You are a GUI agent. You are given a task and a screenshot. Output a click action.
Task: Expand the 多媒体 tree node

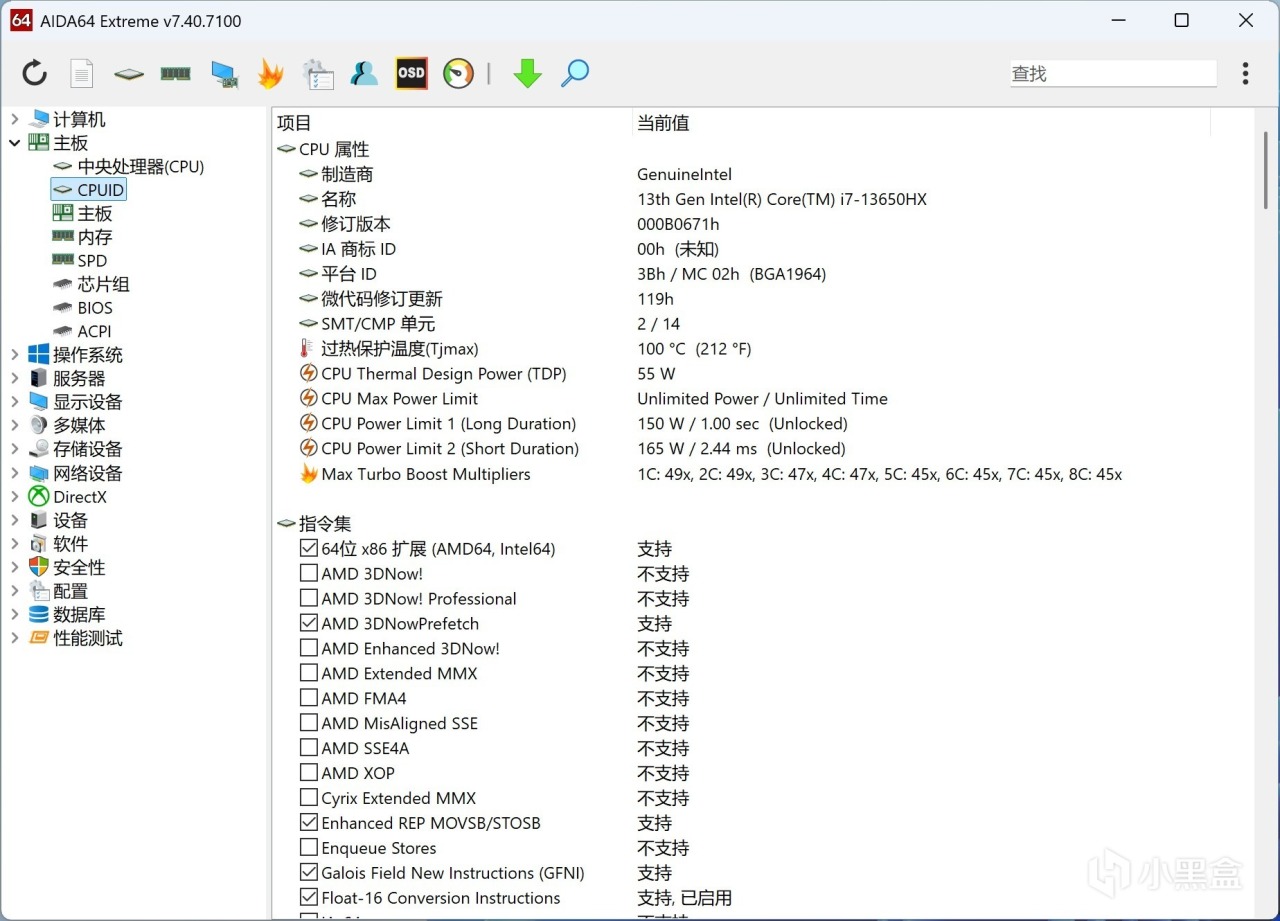coord(14,425)
